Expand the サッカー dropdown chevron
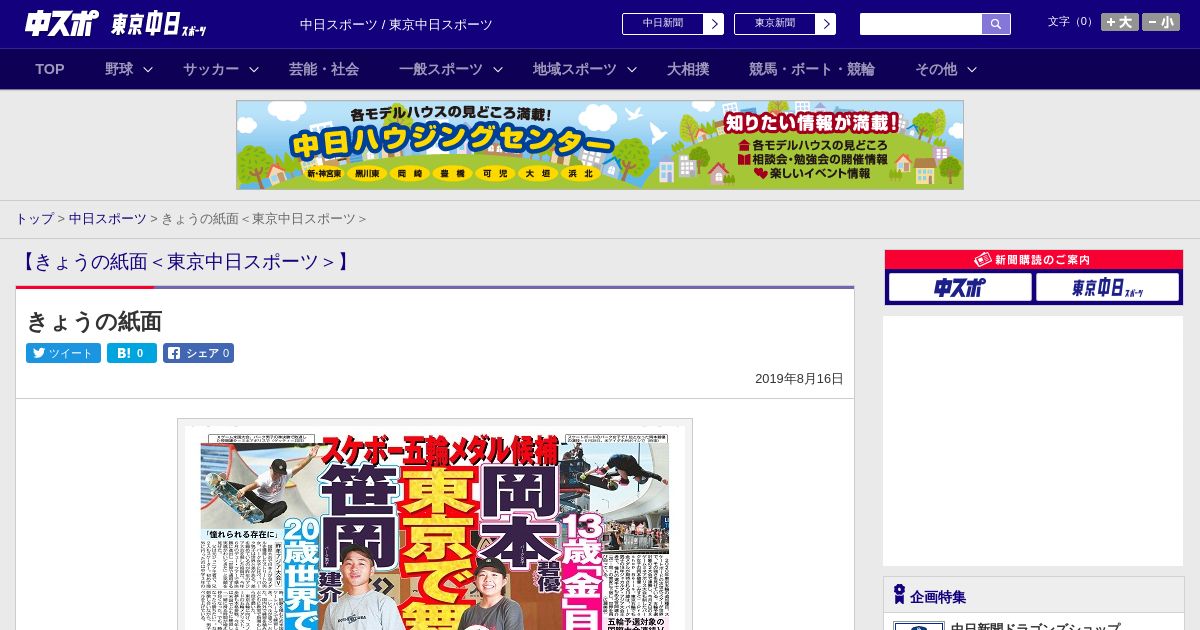Viewport: 1200px width, 630px height. 254,69
